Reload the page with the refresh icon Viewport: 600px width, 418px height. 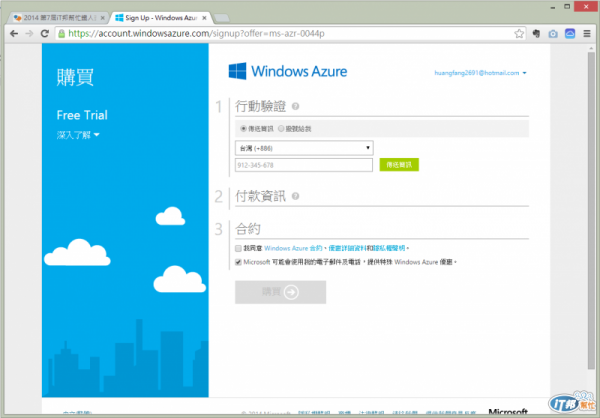pos(45,34)
